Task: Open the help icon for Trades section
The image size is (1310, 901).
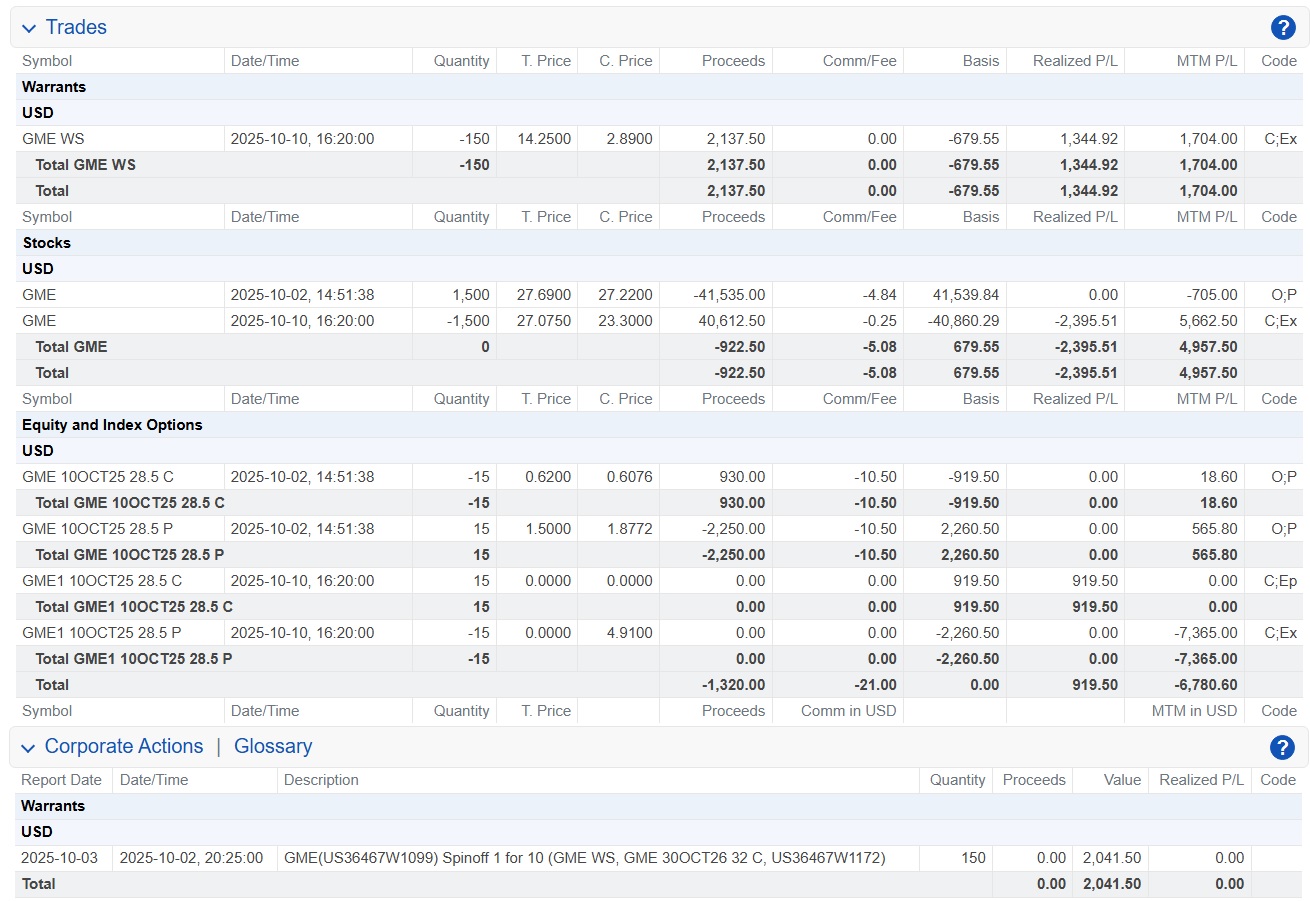Action: pos(1282,28)
